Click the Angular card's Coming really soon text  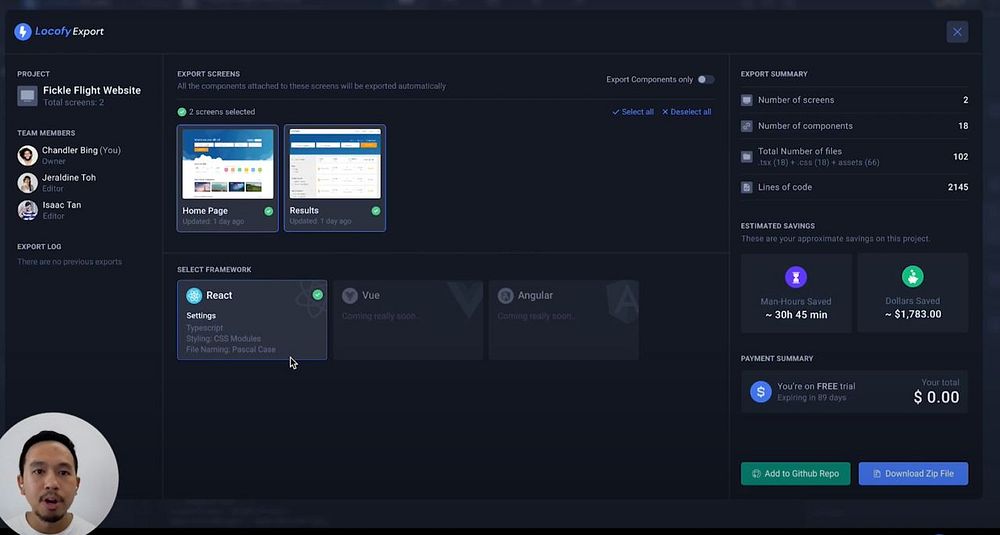click(x=536, y=316)
